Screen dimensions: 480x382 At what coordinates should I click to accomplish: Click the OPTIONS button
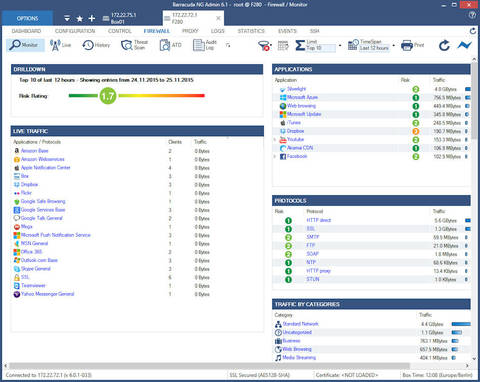click(x=27, y=18)
